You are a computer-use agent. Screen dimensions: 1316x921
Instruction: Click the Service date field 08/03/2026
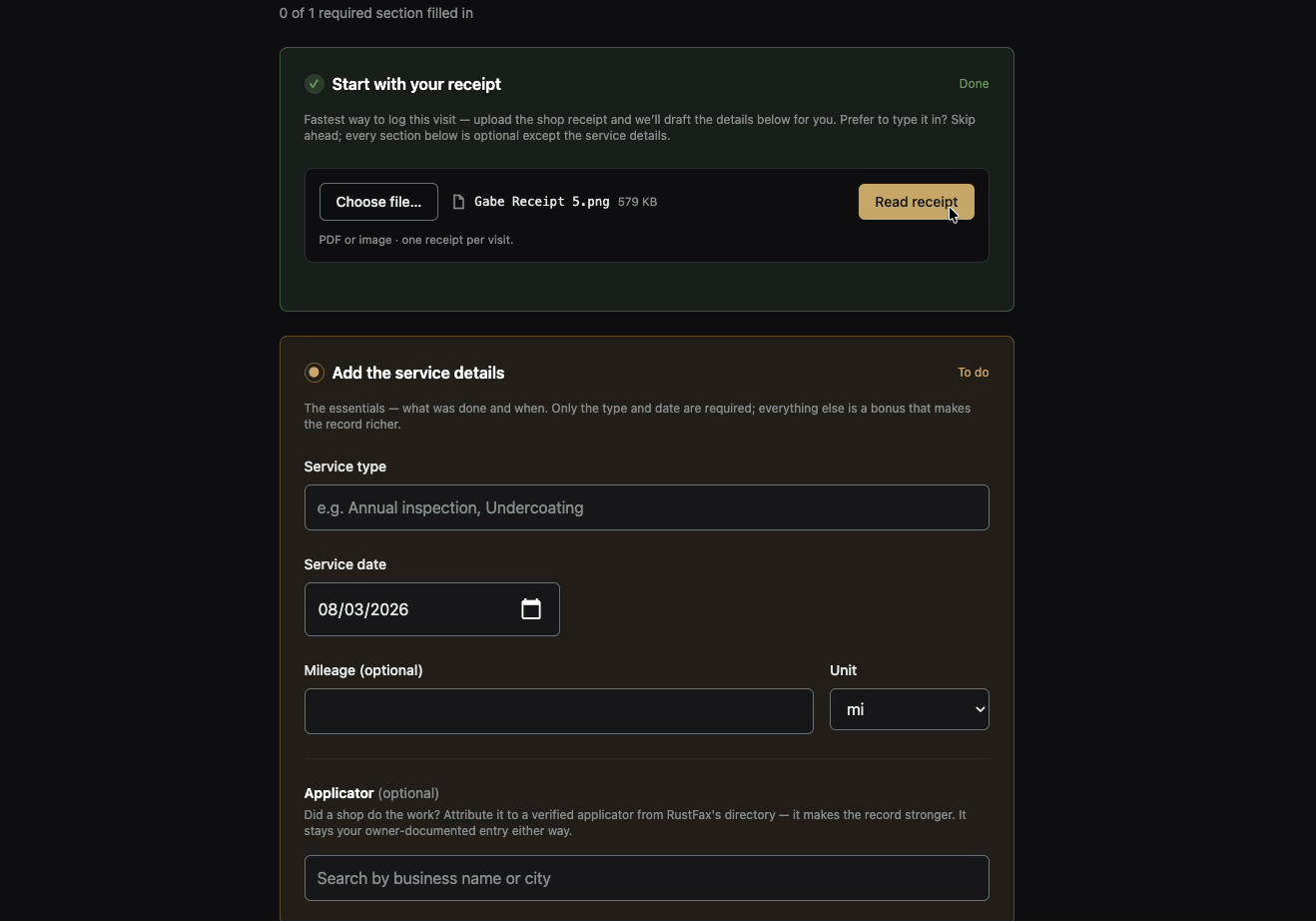pos(432,609)
